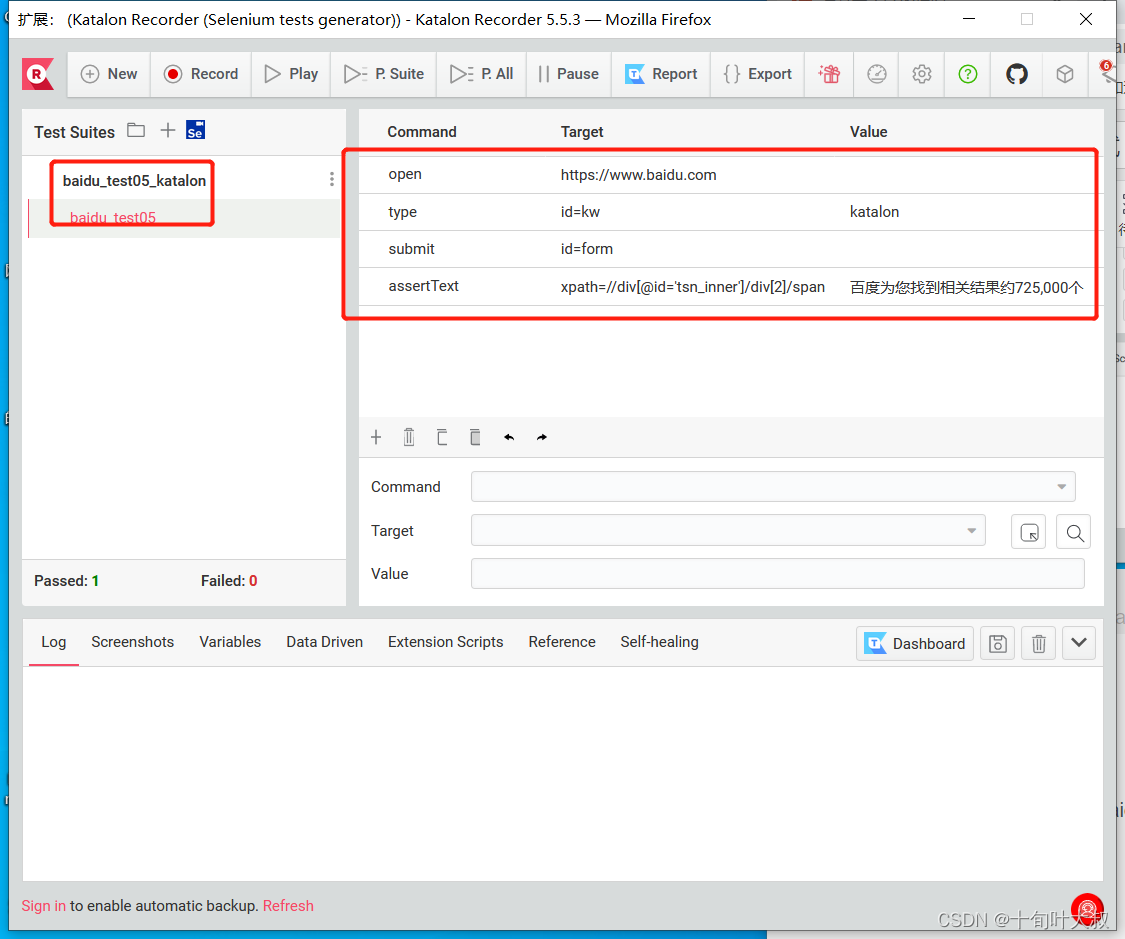This screenshot has height=939, width=1125.
Task: Click the Command column header
Action: (422, 132)
